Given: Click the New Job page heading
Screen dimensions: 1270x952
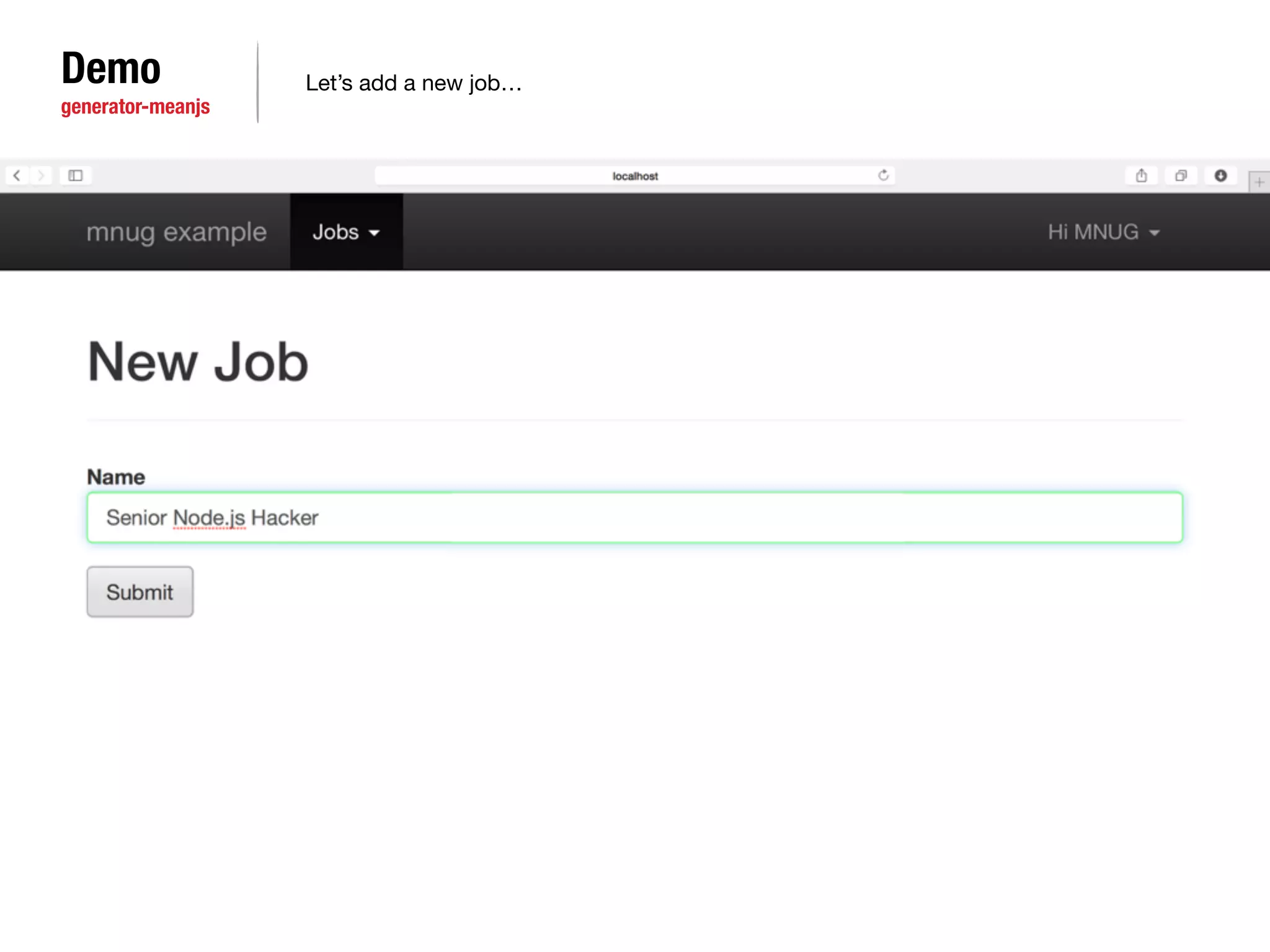Looking at the screenshot, I should pyautogui.click(x=198, y=363).
